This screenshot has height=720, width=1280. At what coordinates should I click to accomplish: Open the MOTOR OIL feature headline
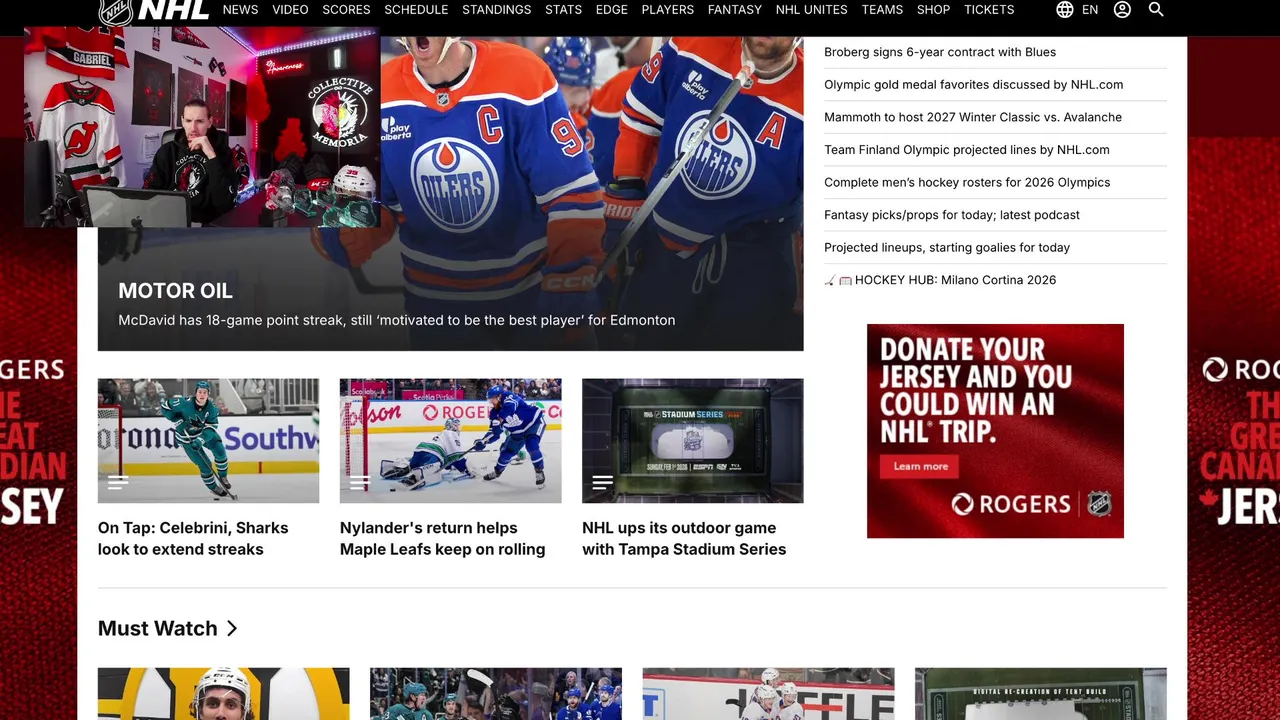pos(175,291)
